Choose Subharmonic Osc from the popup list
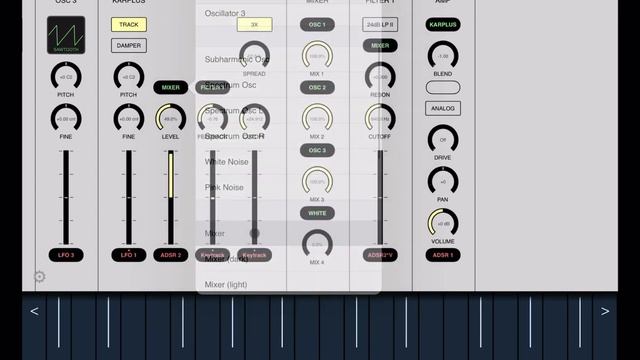The height and width of the screenshot is (360, 640). coord(288,59)
